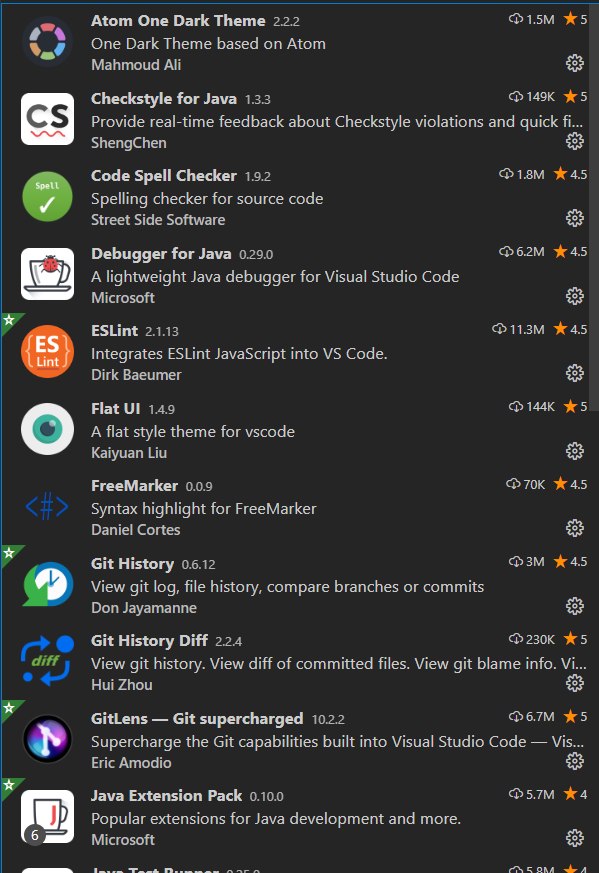Click the 1.5M download count
The width and height of the screenshot is (599, 873).
click(x=540, y=19)
